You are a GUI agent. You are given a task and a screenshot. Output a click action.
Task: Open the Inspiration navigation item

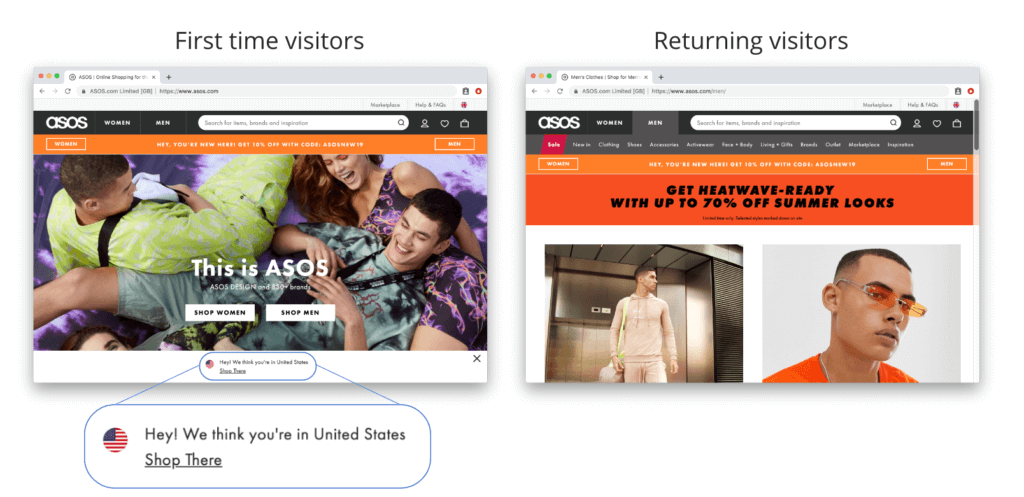901,145
